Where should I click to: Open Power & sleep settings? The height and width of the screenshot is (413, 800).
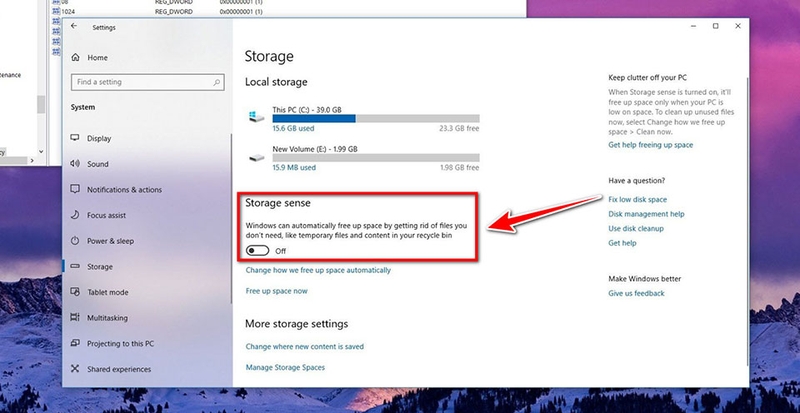[x=110, y=241]
